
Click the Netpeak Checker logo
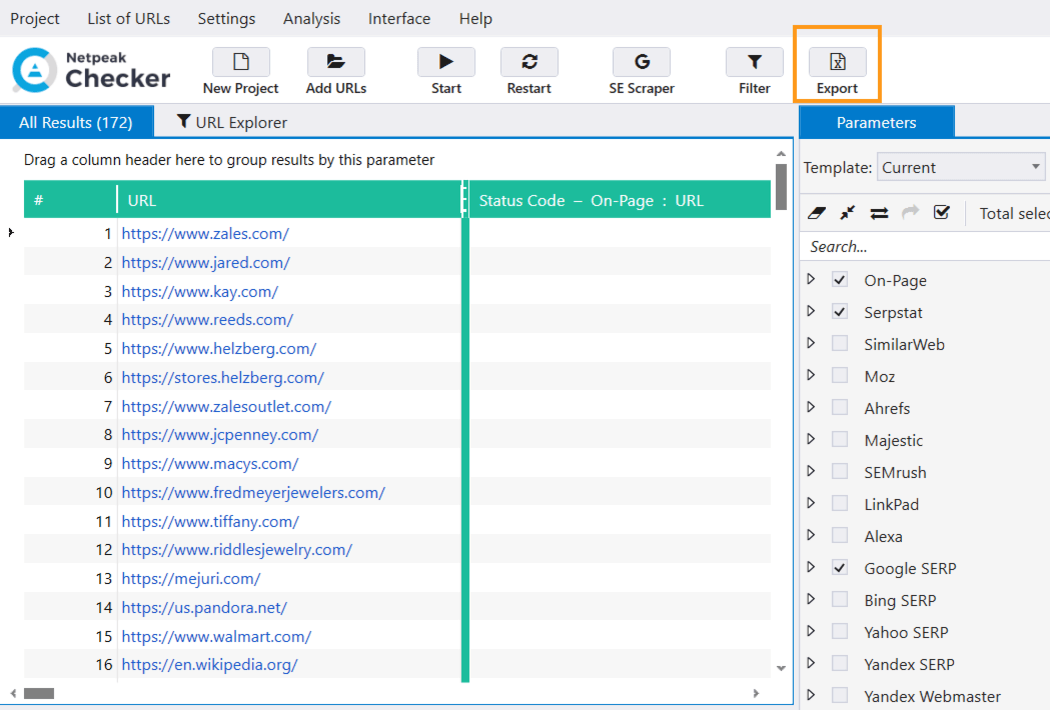tap(91, 70)
